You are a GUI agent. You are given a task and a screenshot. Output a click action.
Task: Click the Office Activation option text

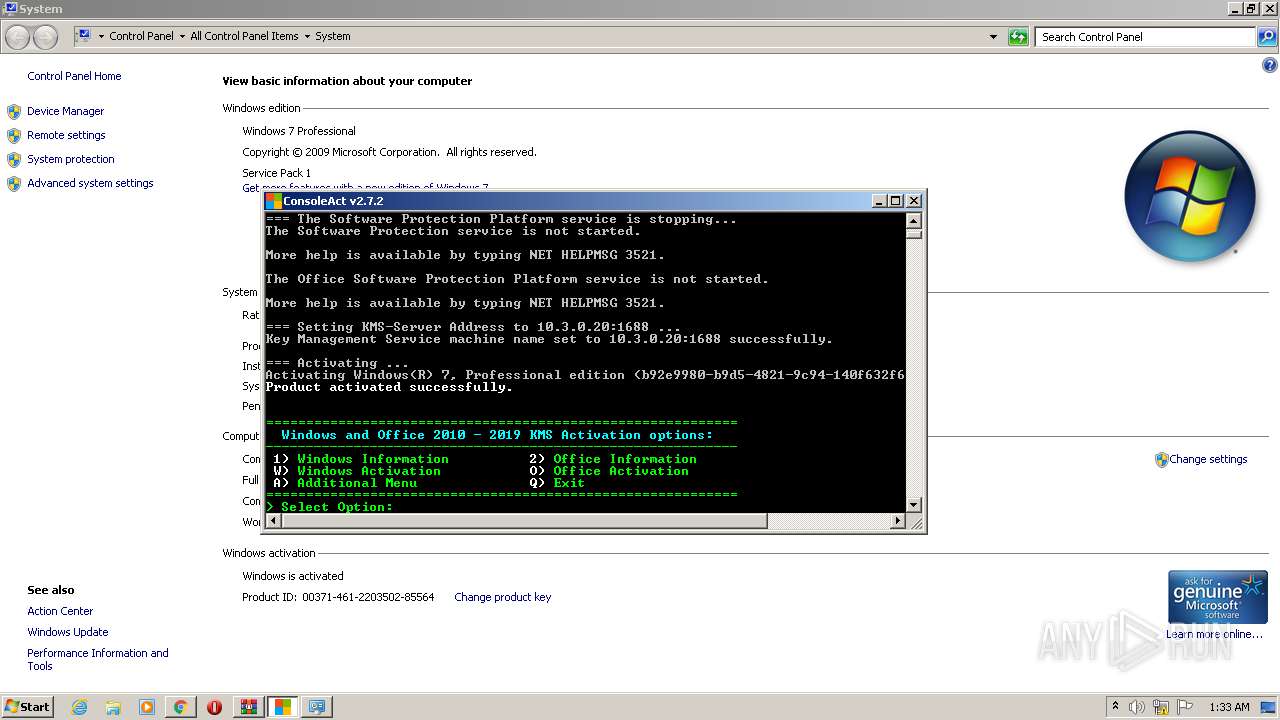click(621, 471)
